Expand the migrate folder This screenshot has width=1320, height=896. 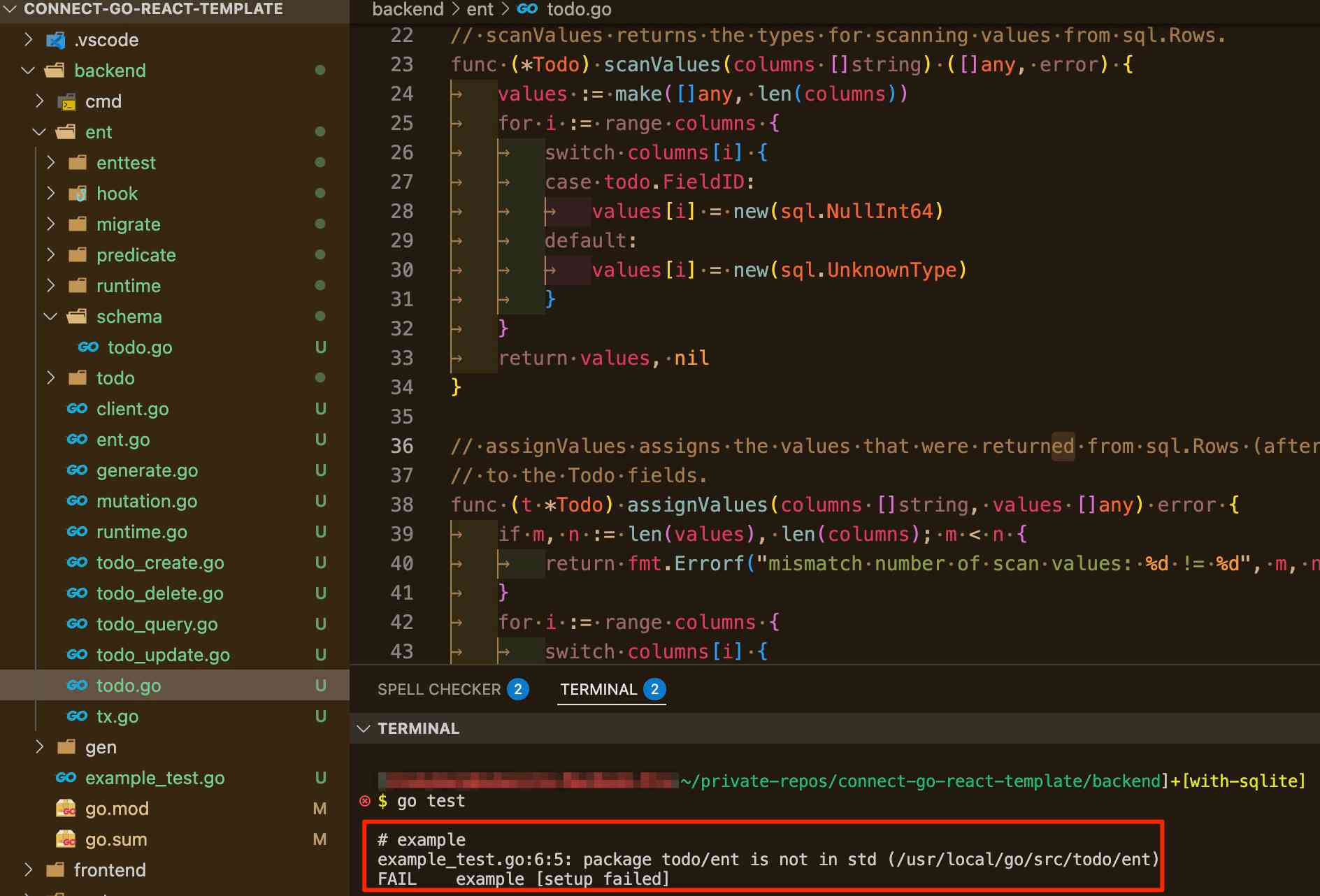(50, 224)
